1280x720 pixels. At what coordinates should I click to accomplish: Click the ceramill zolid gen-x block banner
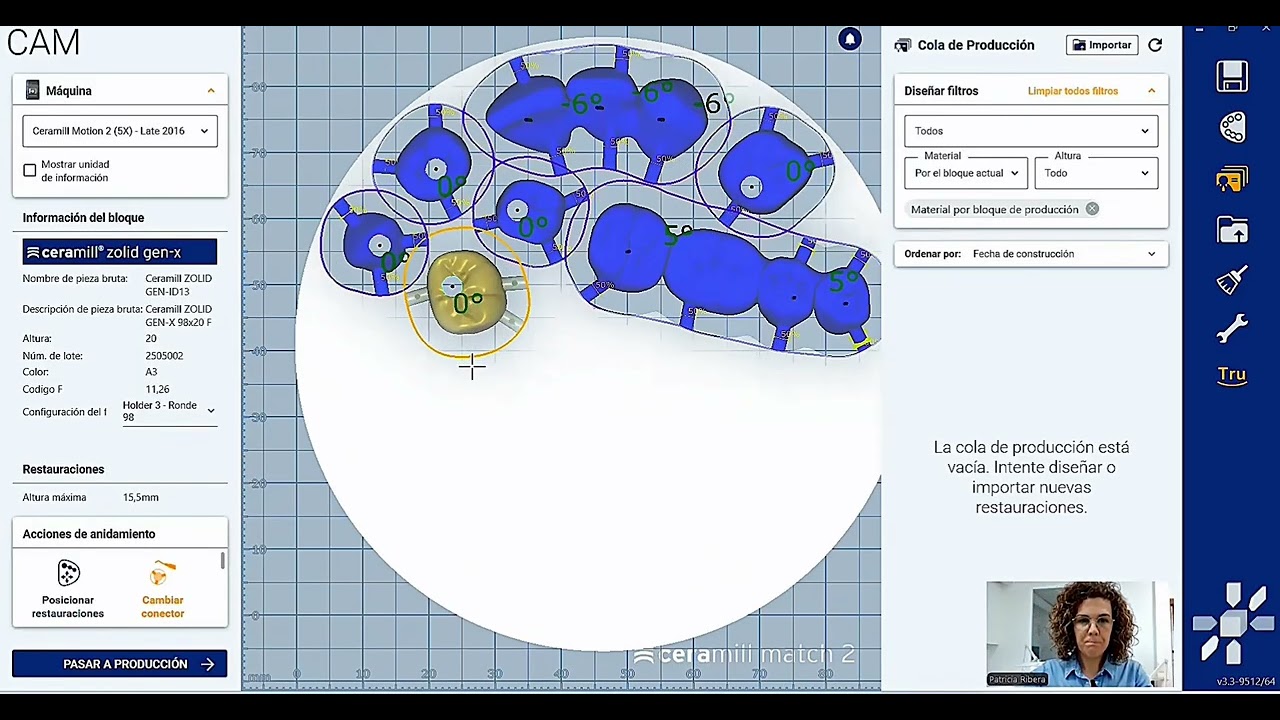(x=120, y=252)
